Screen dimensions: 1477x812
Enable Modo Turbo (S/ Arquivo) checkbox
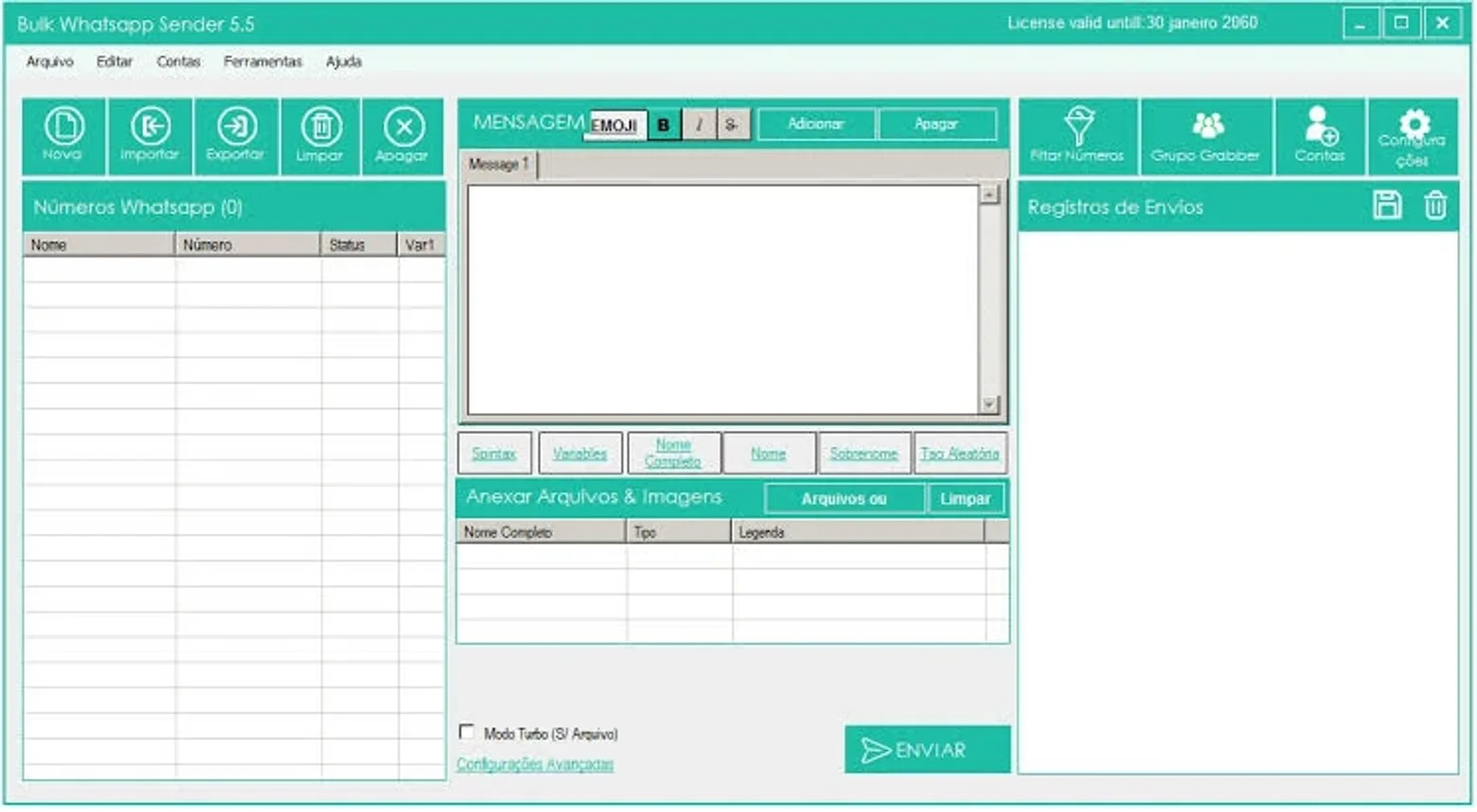[x=466, y=732]
